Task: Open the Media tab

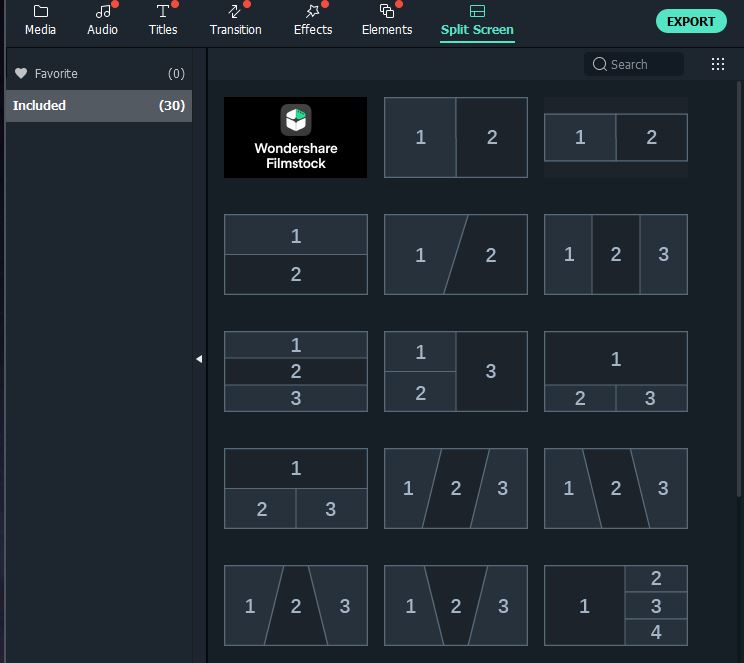Action: pos(40,19)
